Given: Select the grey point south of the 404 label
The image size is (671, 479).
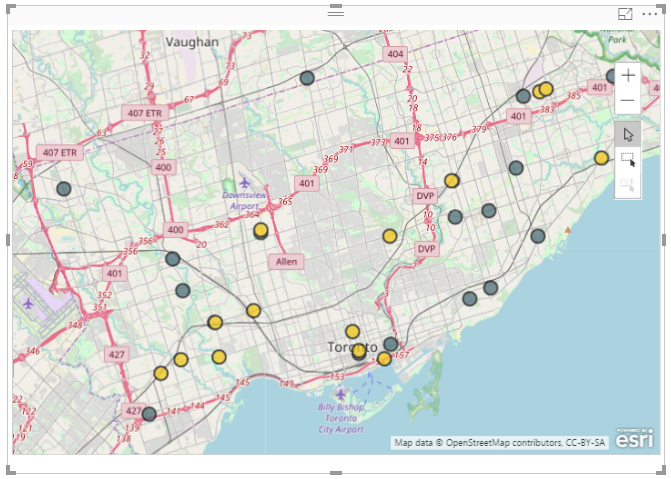Looking at the screenshot, I should [307, 78].
